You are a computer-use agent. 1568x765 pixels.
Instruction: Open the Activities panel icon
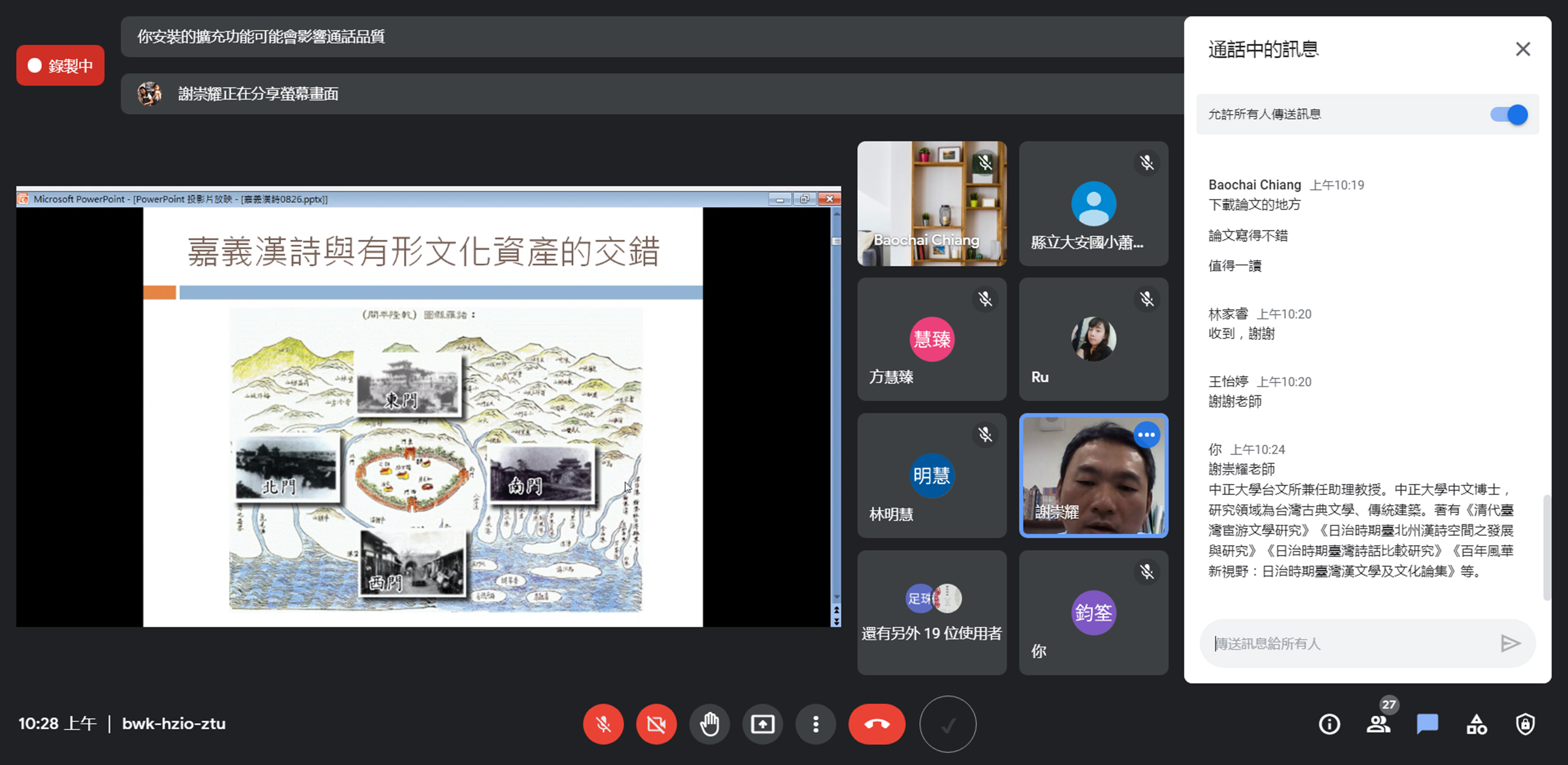pyautogui.click(x=1476, y=724)
